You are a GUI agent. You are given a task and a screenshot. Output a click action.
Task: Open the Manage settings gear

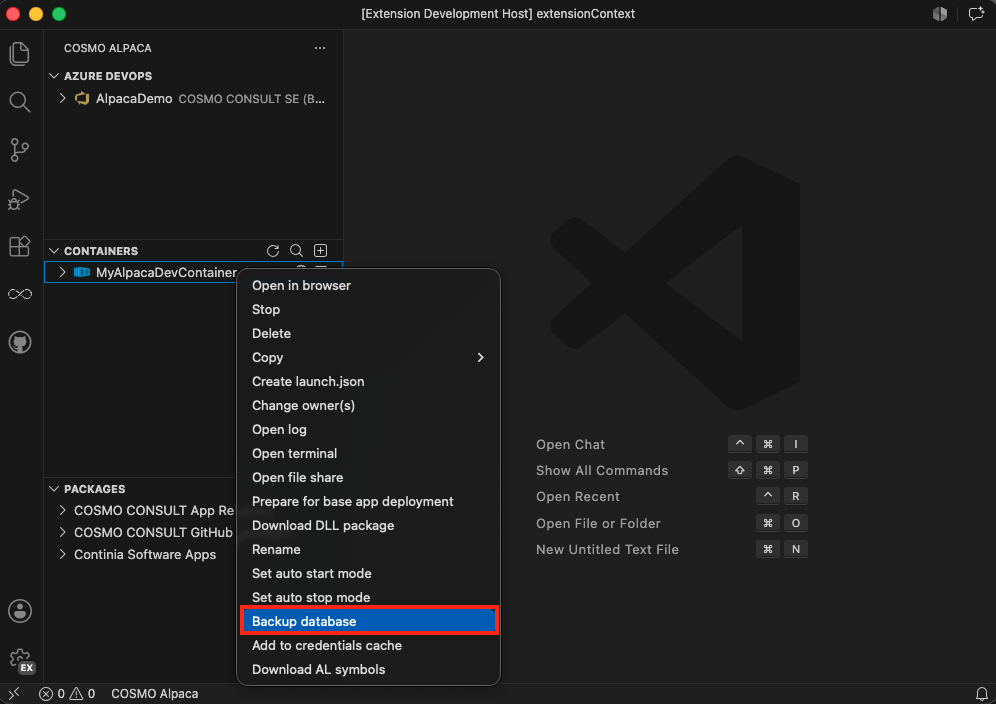[21, 660]
